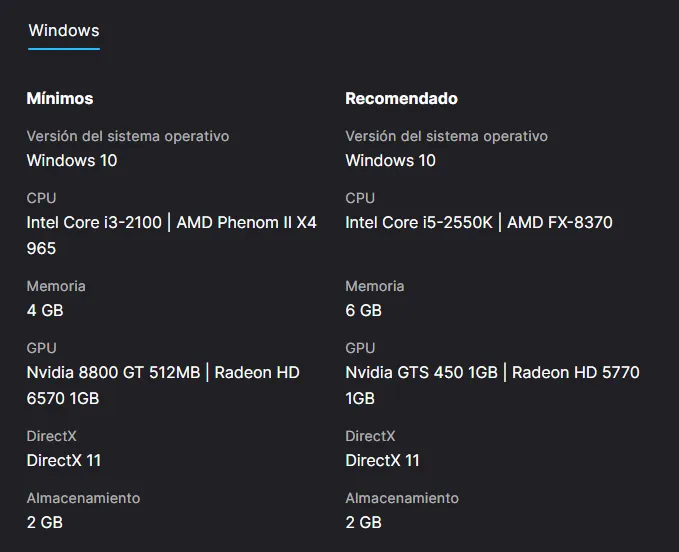Select the Windows tab
679x552 pixels.
pos(64,31)
